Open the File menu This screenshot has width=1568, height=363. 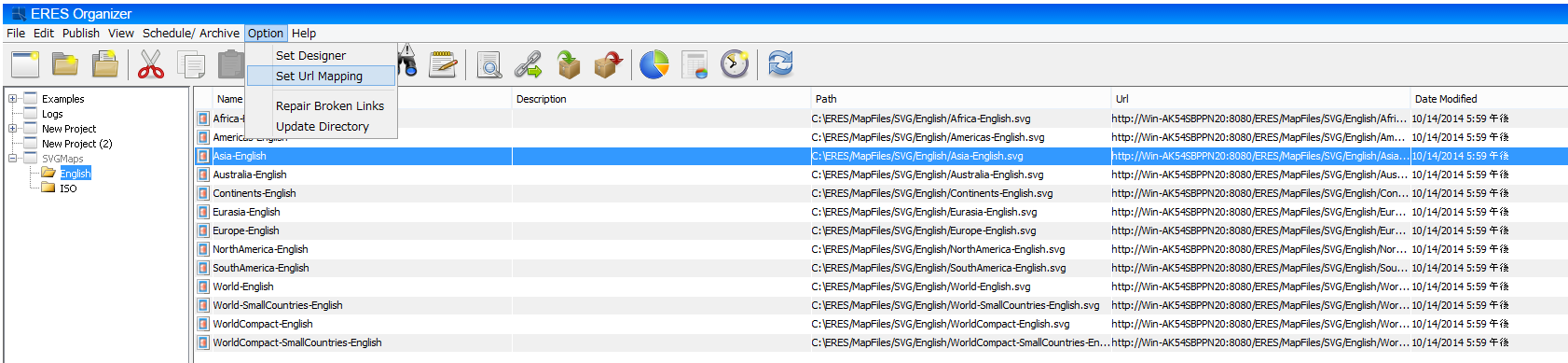click(x=16, y=33)
